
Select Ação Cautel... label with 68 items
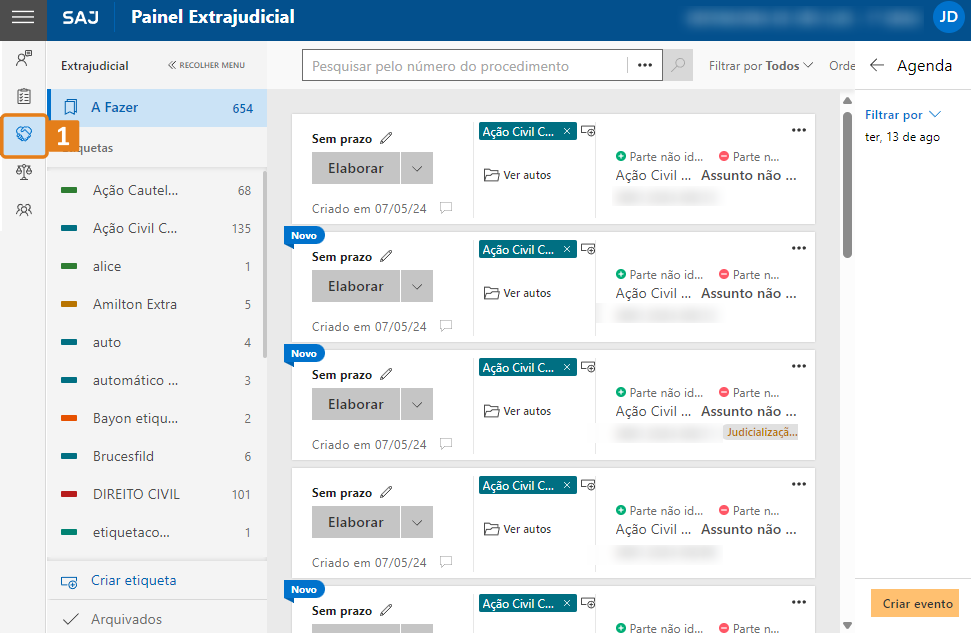[156, 191]
